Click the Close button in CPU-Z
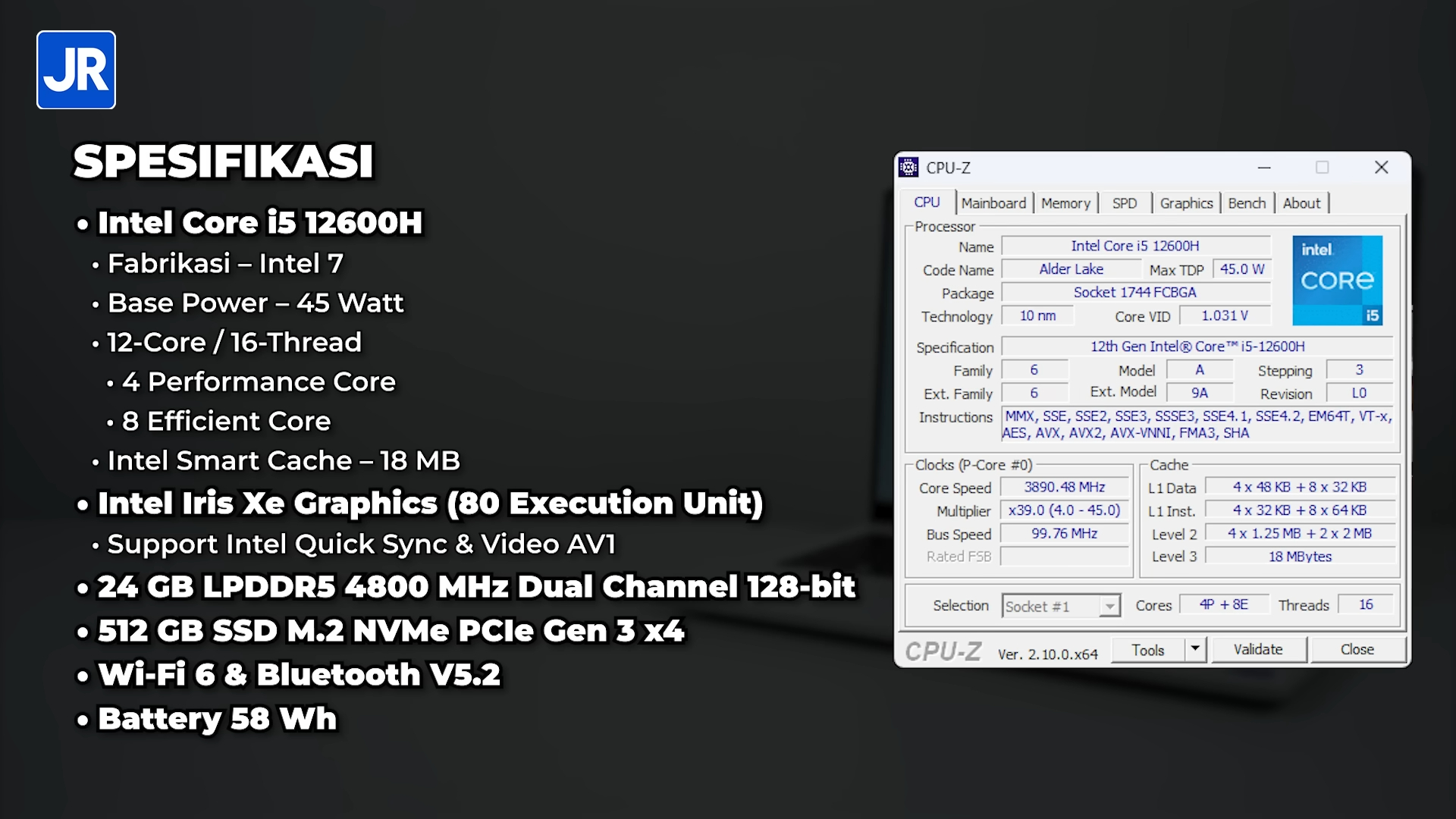The height and width of the screenshot is (819, 1456). 1357,649
